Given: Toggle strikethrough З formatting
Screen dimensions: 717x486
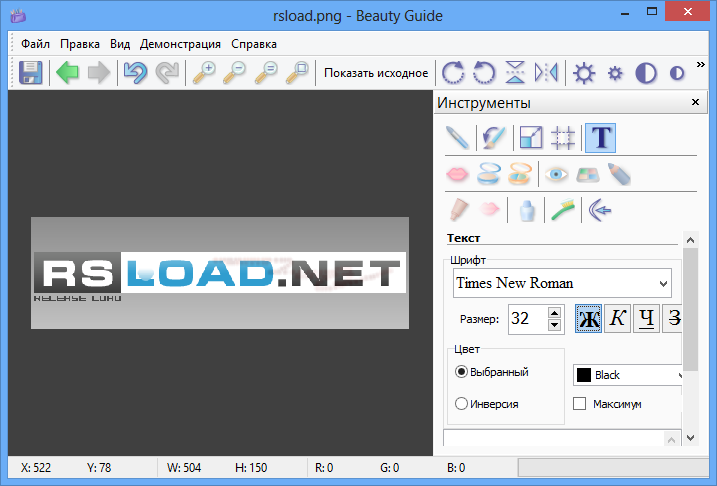Looking at the screenshot, I should tap(673, 319).
